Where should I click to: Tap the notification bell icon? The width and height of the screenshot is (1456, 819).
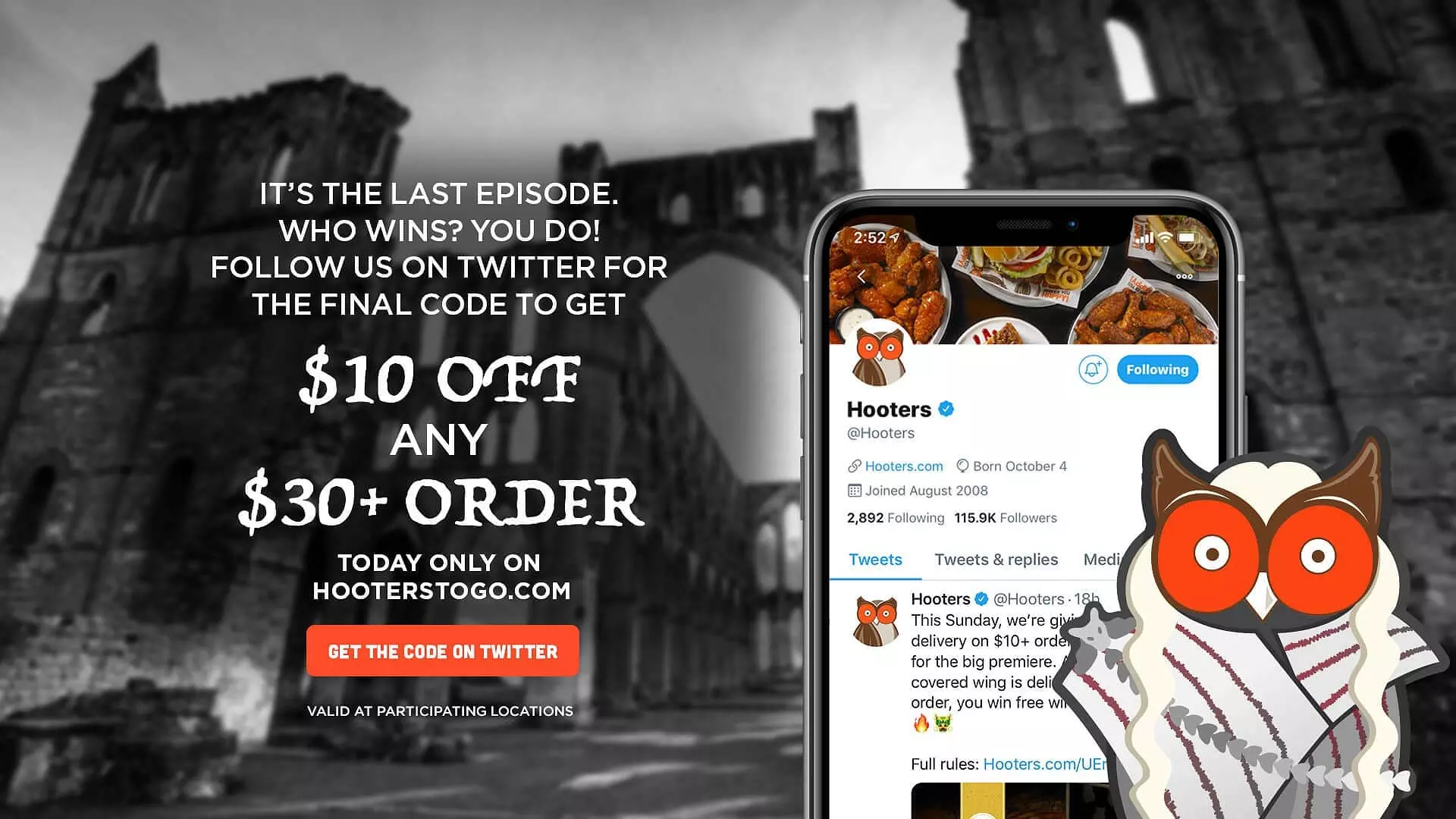tap(1093, 369)
